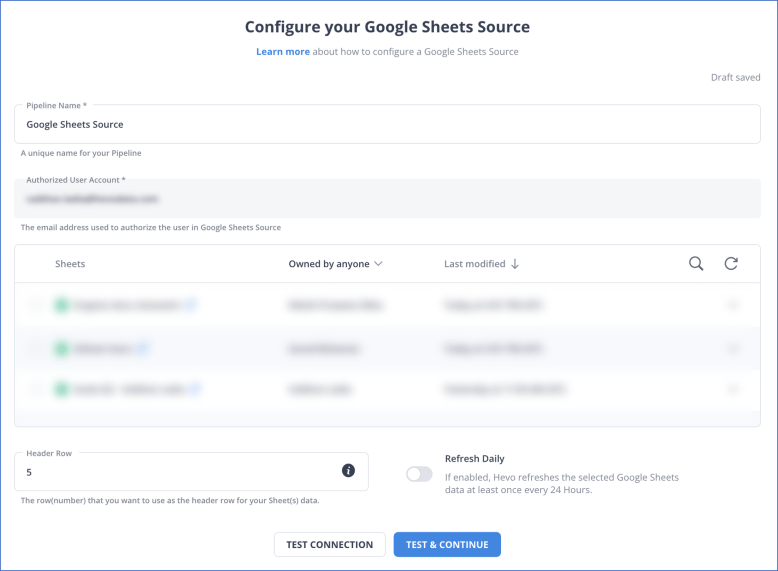Click the Sheets column header

pos(70,264)
